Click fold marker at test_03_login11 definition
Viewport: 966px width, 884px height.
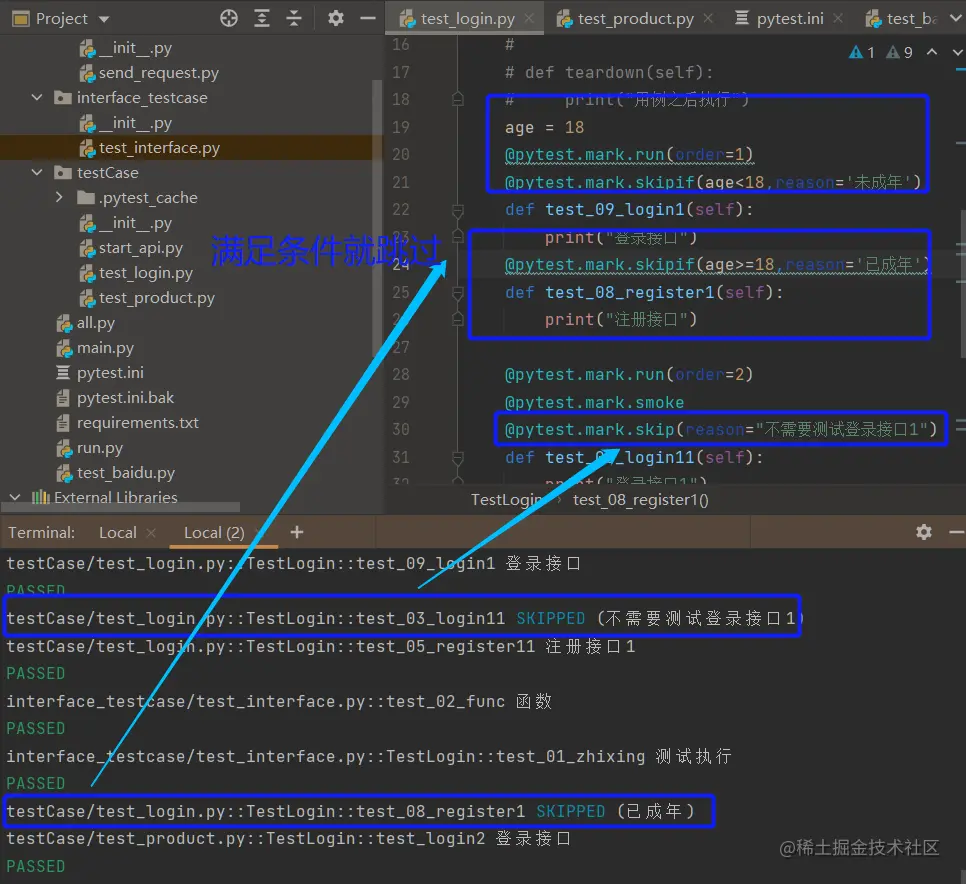coord(458,458)
